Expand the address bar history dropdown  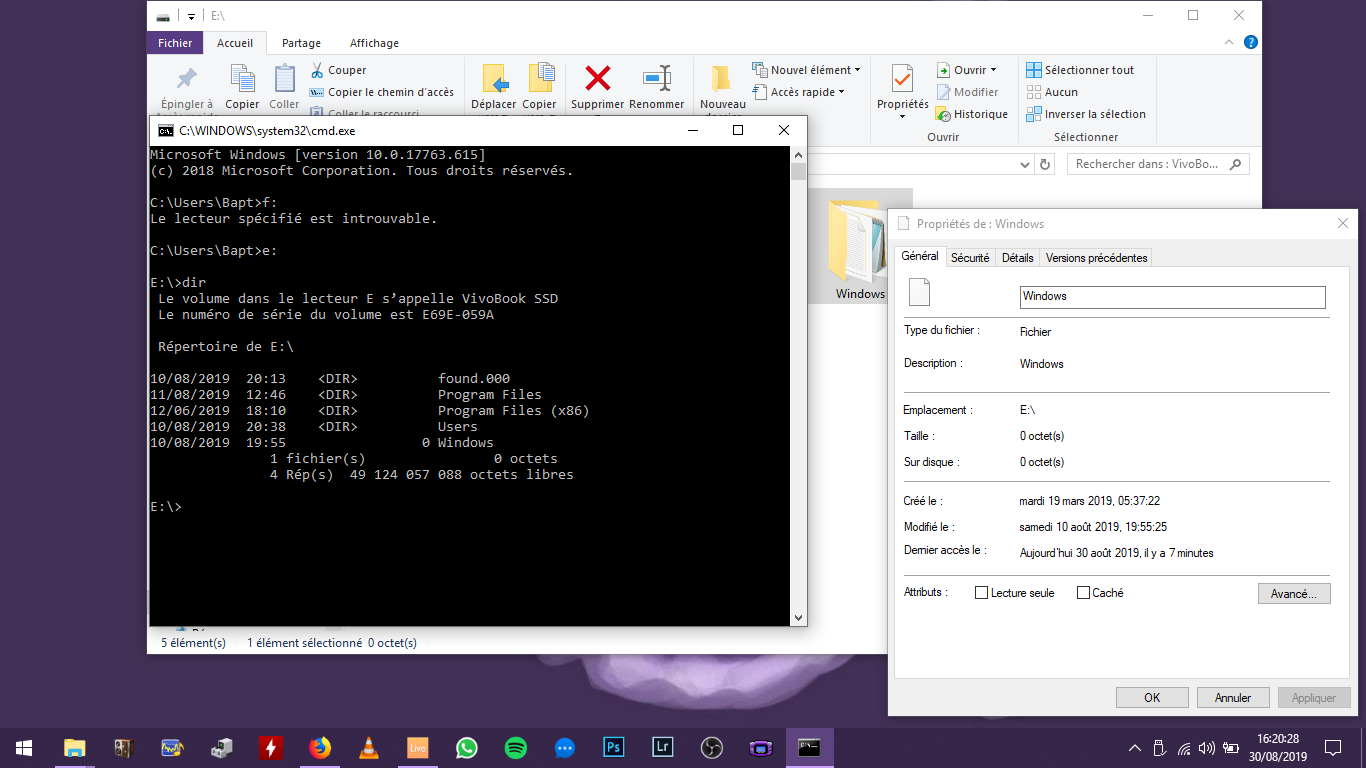1025,164
